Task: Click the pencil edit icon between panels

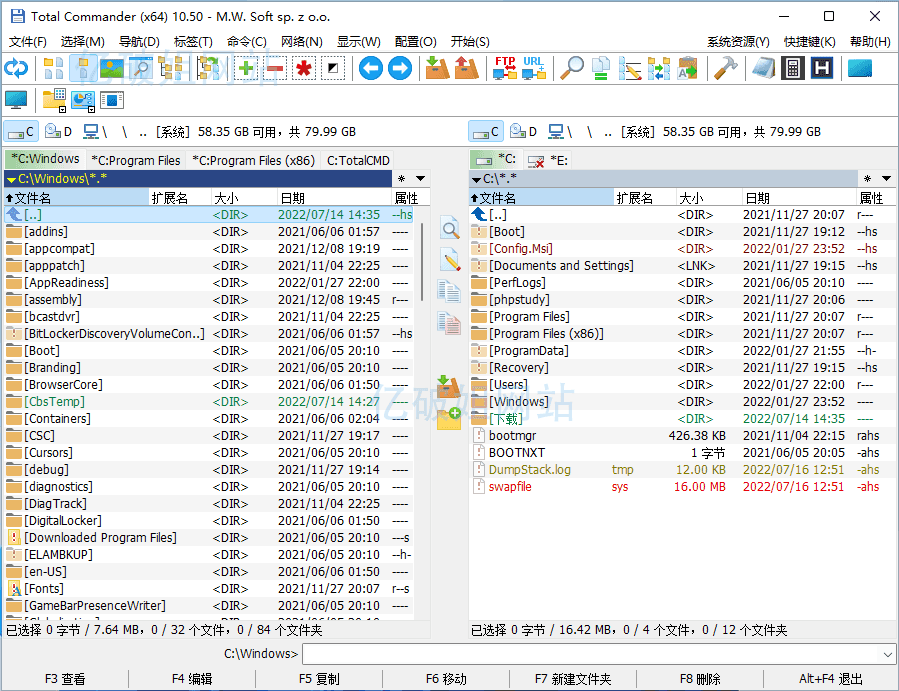Action: [x=450, y=260]
